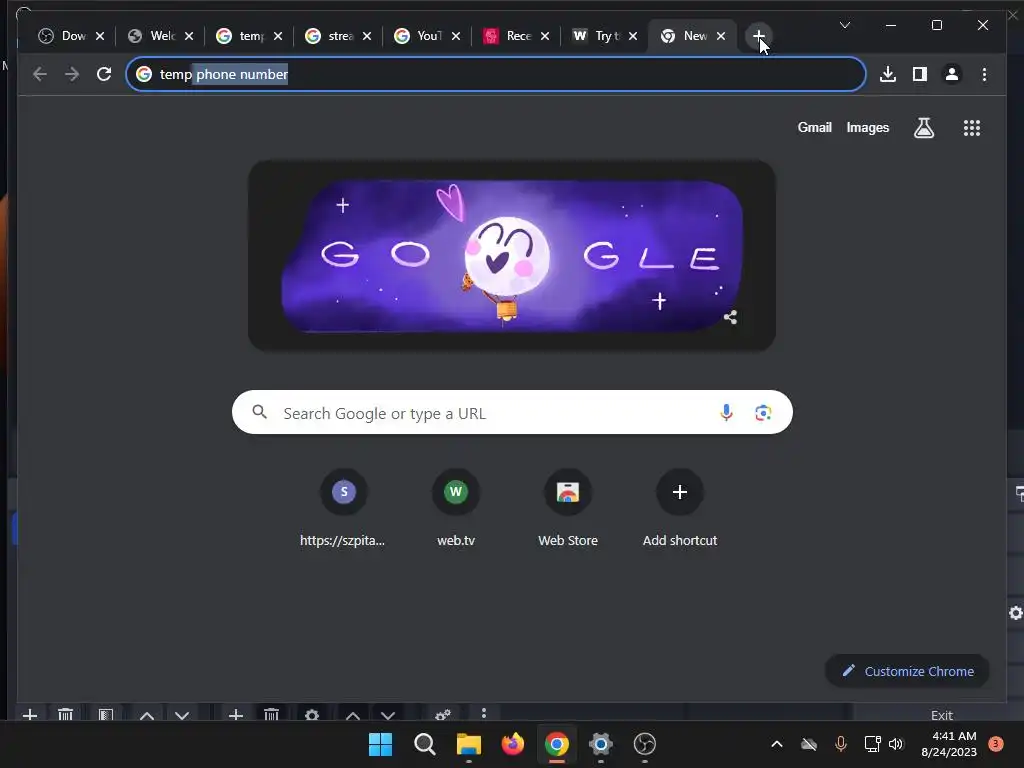Open volume control in system tray
The width and height of the screenshot is (1024, 768).
(x=895, y=744)
